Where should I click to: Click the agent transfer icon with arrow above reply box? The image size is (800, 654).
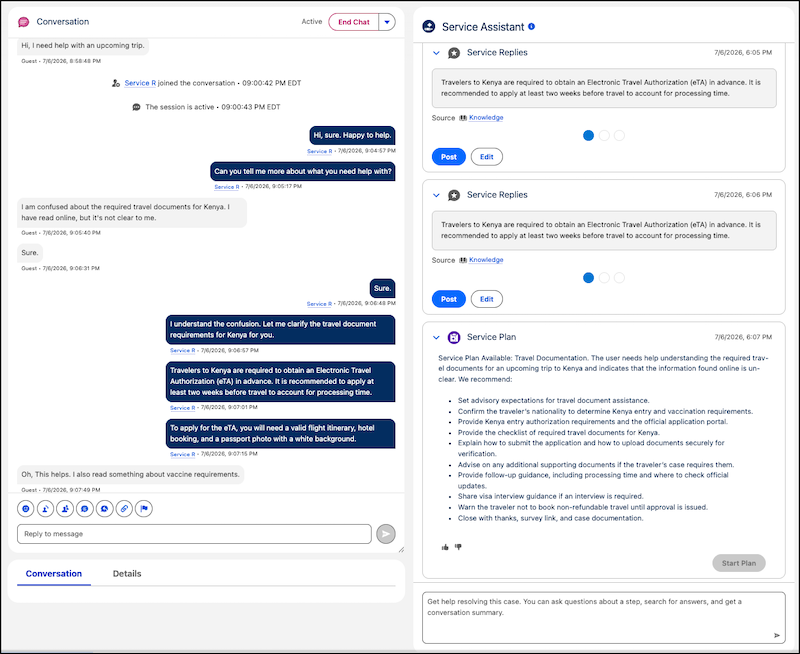click(45, 509)
